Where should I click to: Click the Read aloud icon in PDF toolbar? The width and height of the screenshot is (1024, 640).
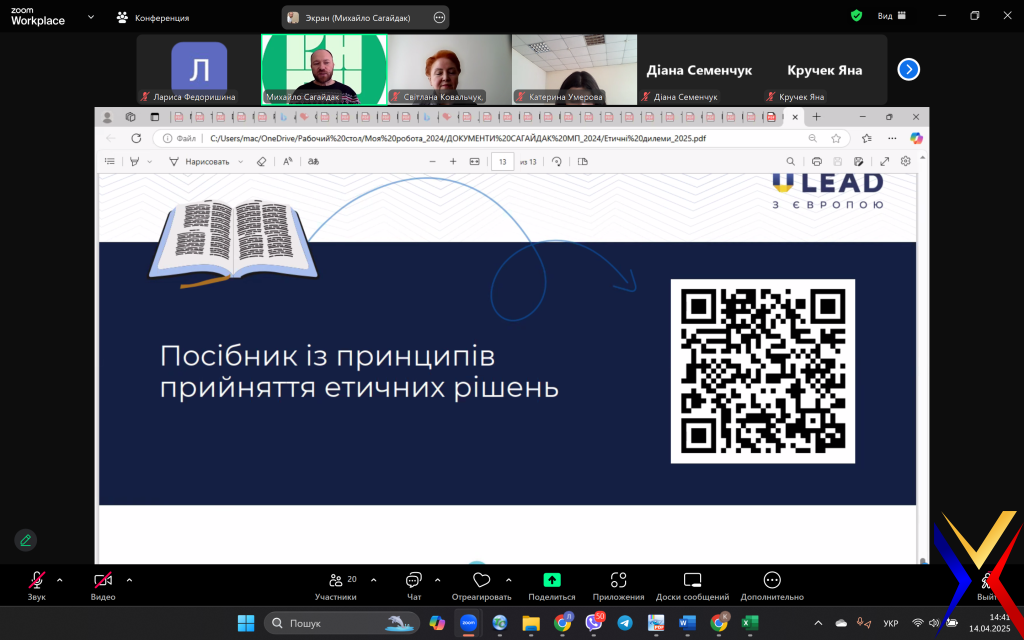(287, 161)
